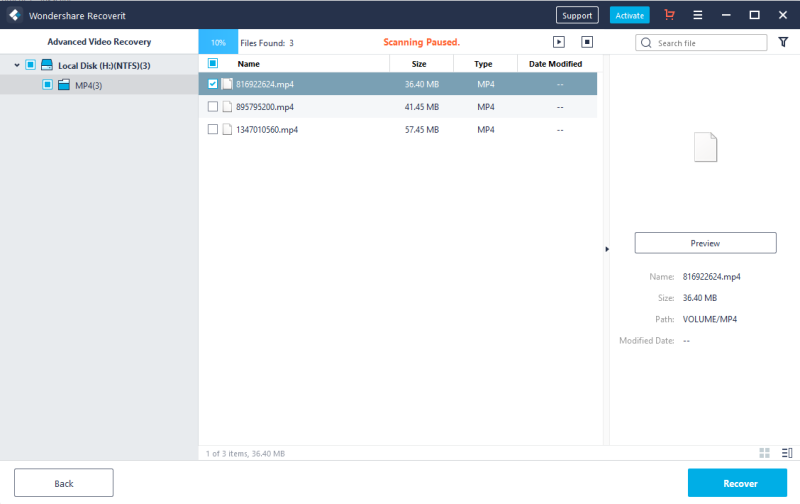The height and width of the screenshot is (504, 800).
Task: Click the Search file input field
Action: coord(708,43)
